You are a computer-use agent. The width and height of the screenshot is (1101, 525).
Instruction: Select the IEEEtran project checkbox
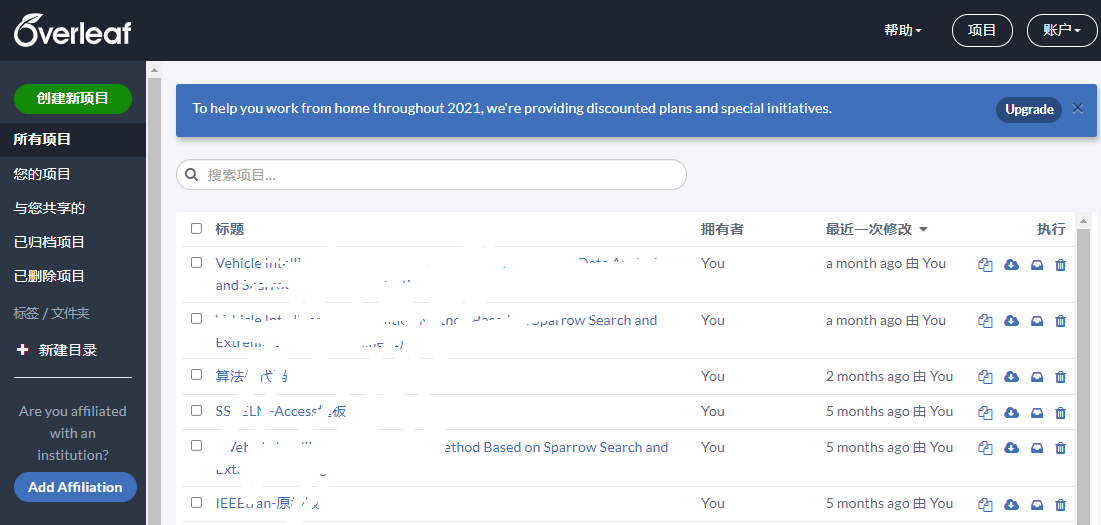[196, 502]
